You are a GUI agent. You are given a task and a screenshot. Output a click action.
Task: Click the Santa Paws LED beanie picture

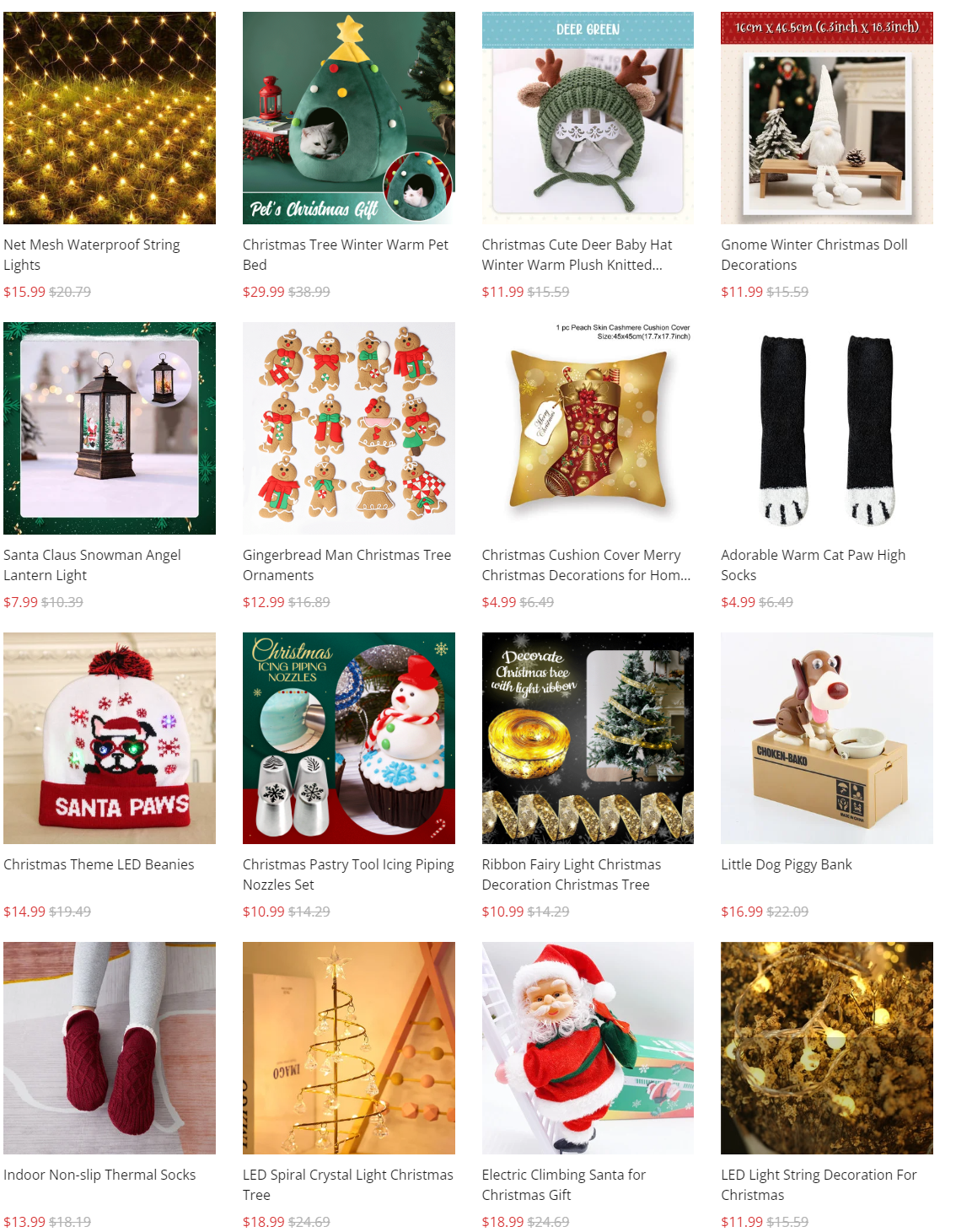tap(110, 738)
